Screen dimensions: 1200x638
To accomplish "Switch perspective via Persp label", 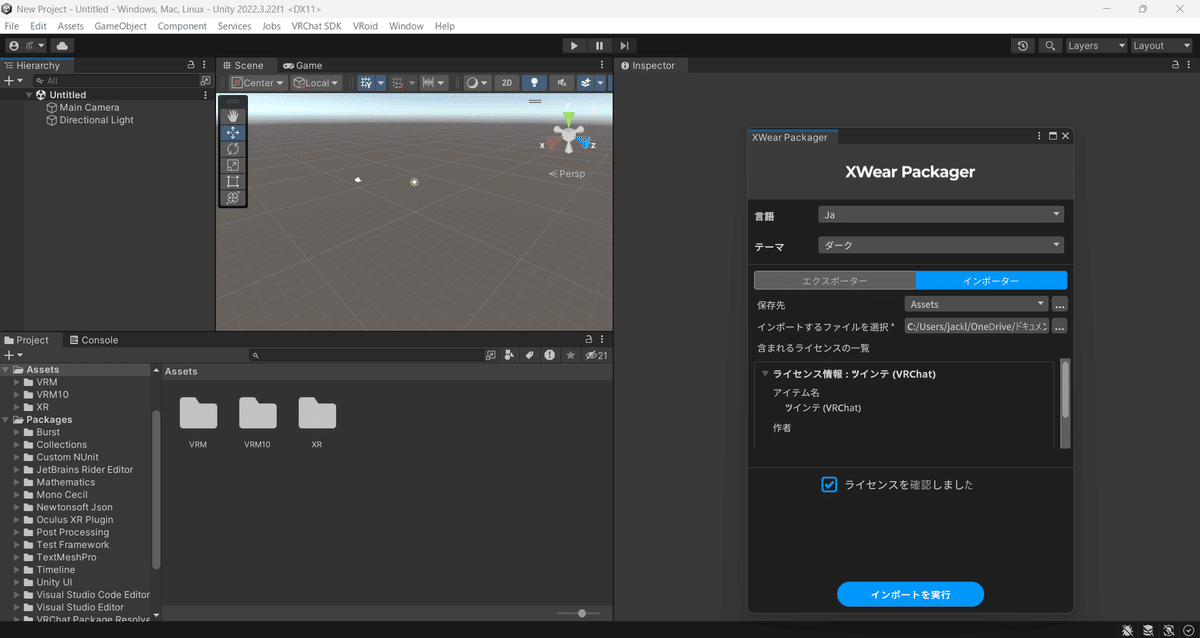I will pyautogui.click(x=567, y=174).
